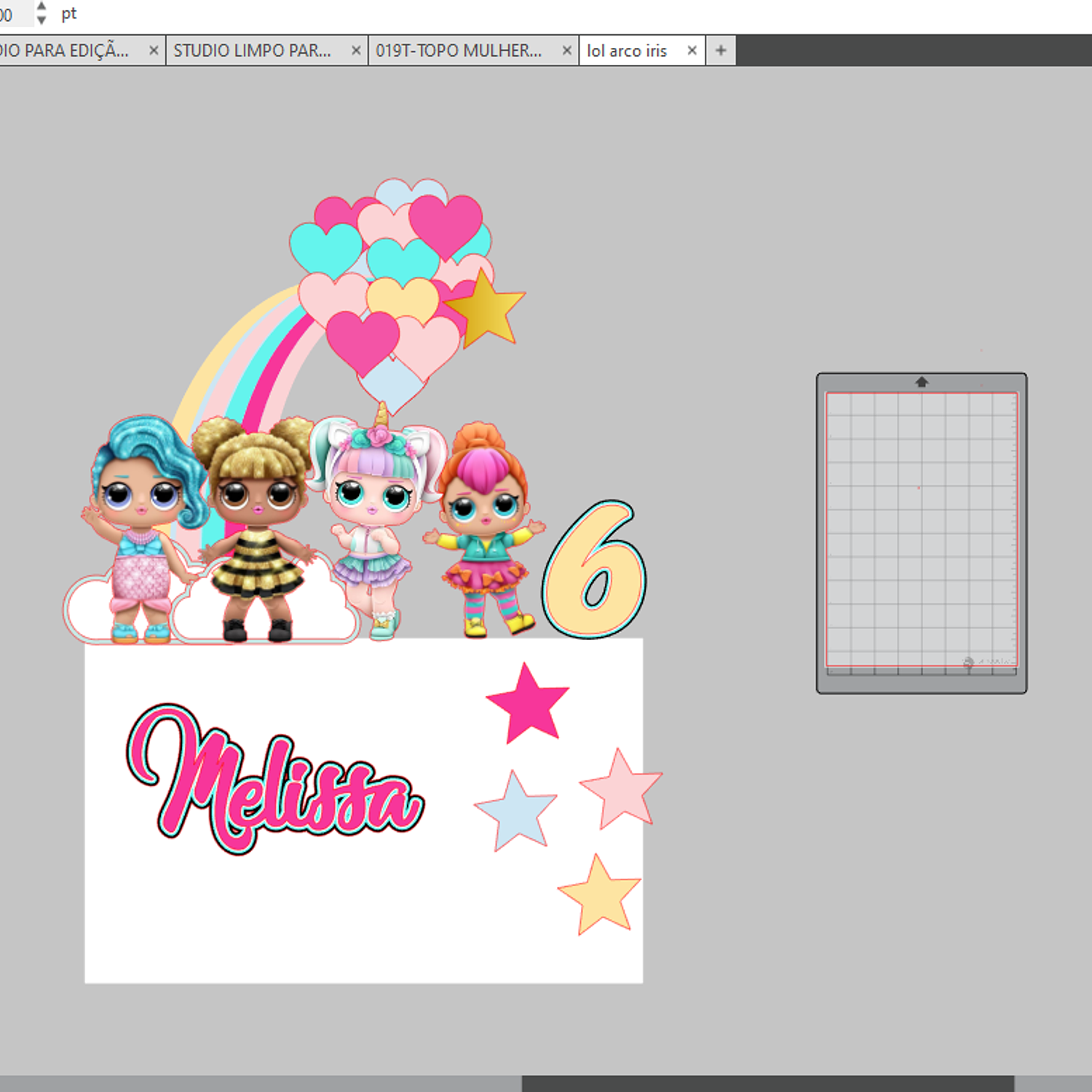This screenshot has height=1092, width=1092.
Task: Increase the pt value with up arrow
Action: click(41, 6)
